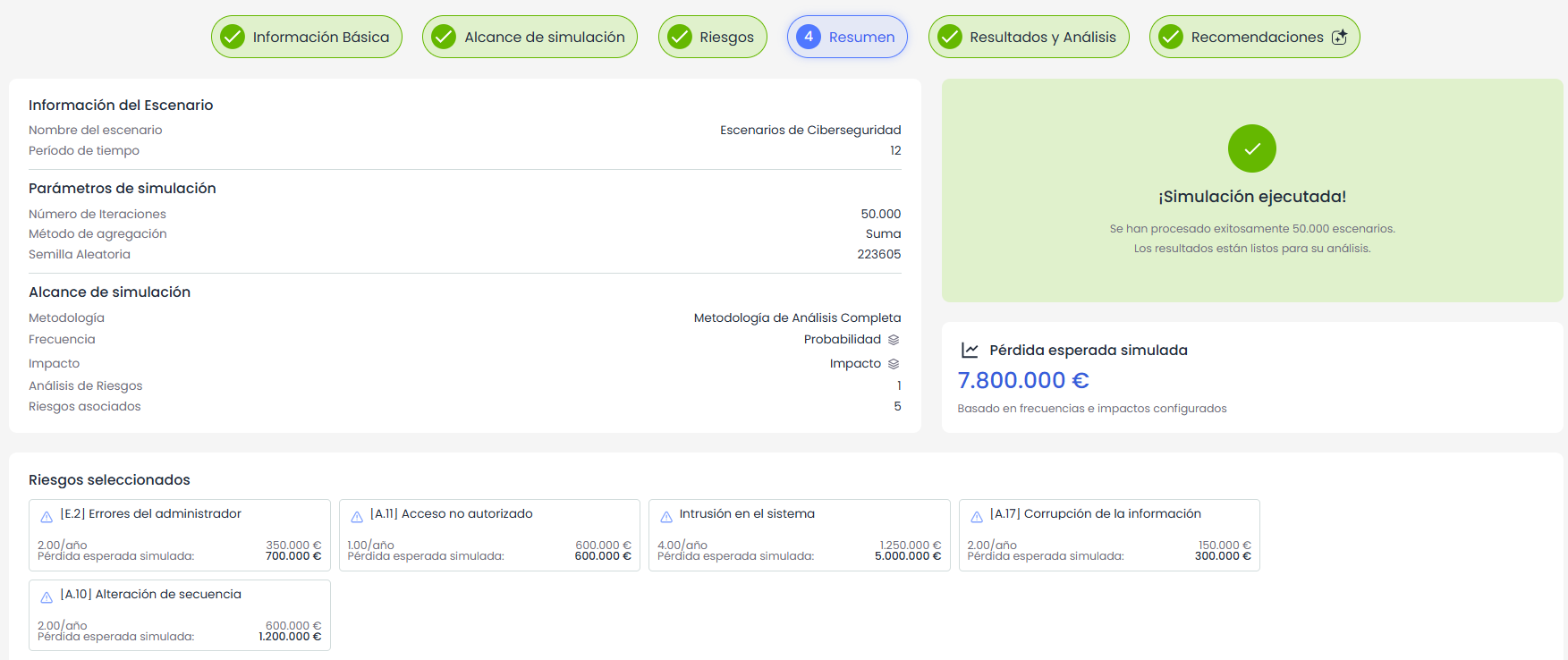
Task: Click the warning triangle on Errores del administrador
Action: [x=47, y=517]
